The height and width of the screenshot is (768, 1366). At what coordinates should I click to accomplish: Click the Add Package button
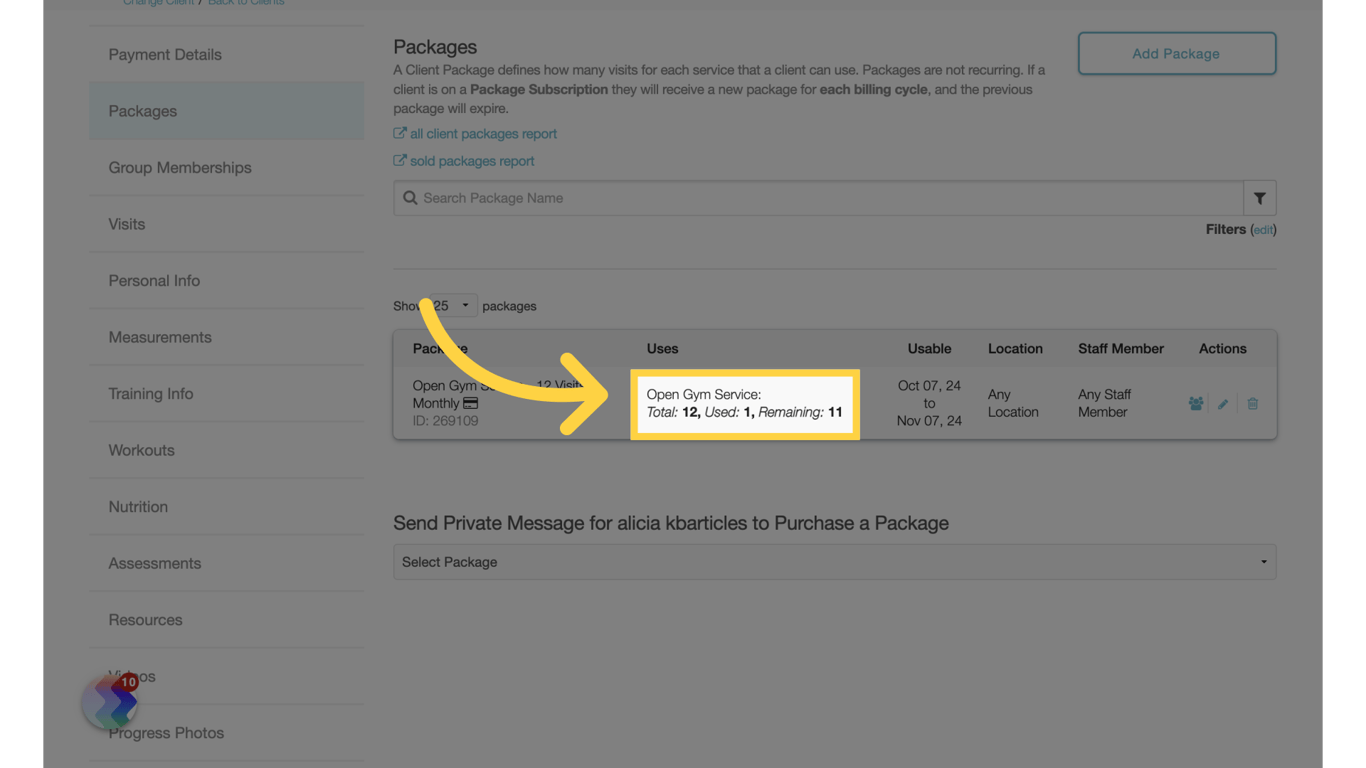(1176, 54)
